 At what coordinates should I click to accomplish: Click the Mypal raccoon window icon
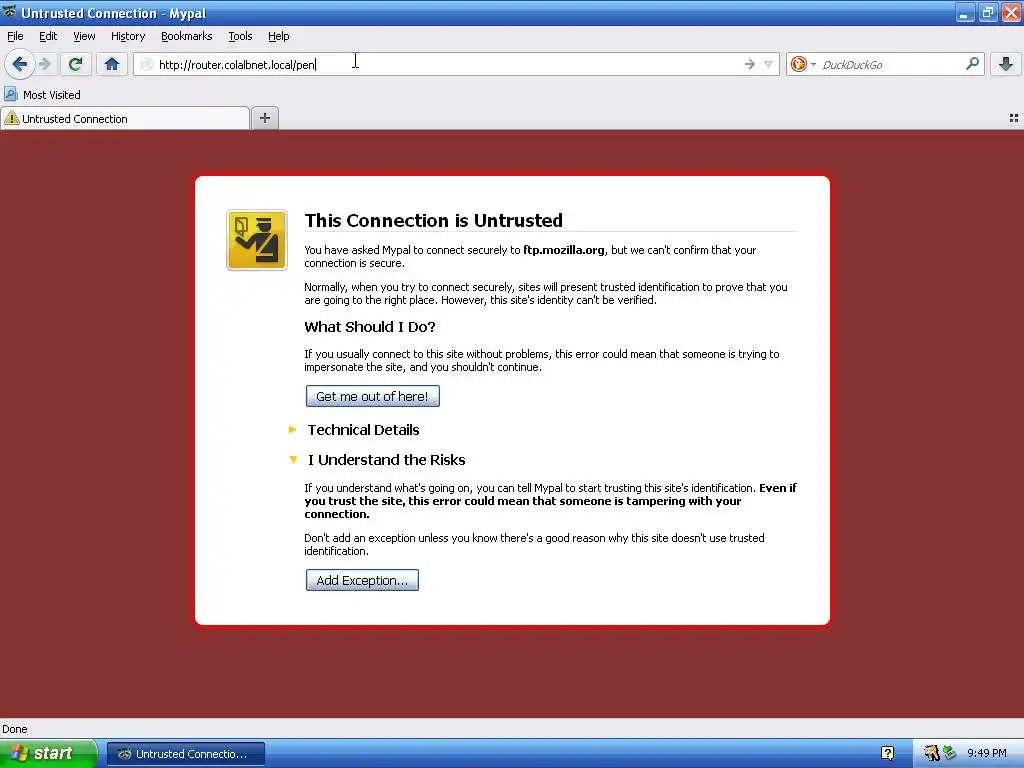[10, 12]
